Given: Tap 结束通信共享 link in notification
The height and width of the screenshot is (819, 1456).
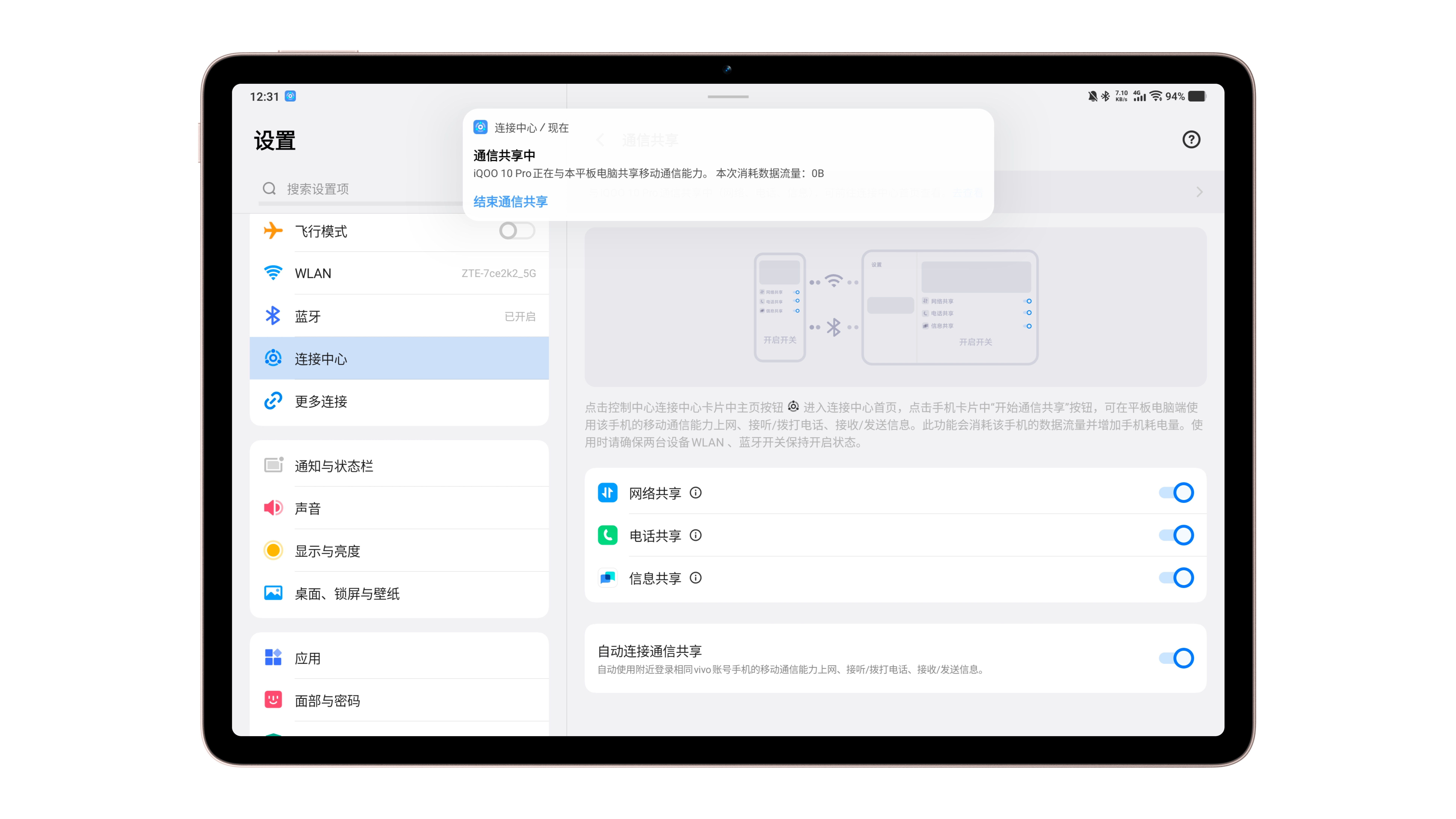Looking at the screenshot, I should (510, 202).
